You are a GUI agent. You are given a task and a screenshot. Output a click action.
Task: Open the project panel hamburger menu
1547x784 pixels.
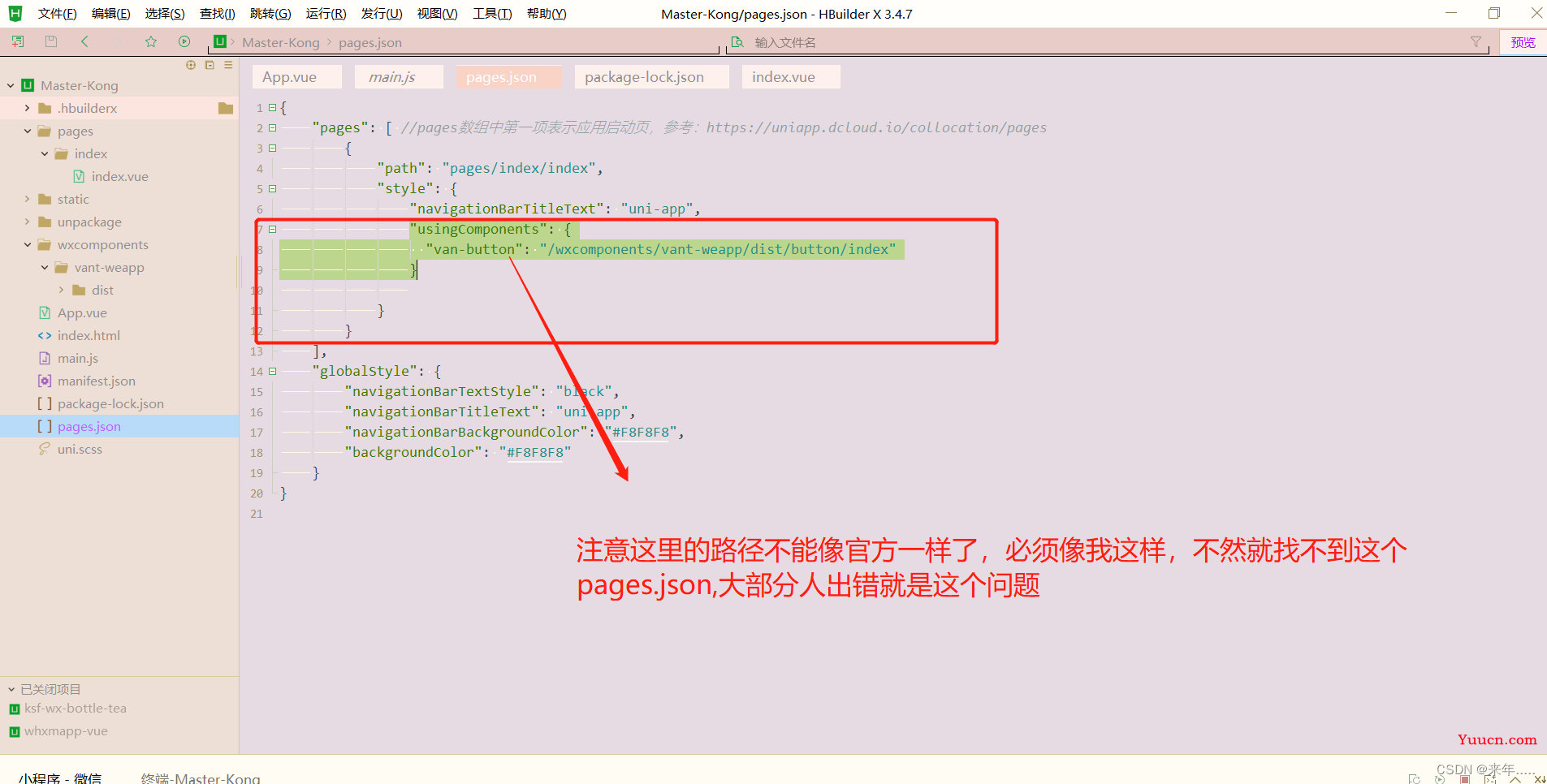228,65
